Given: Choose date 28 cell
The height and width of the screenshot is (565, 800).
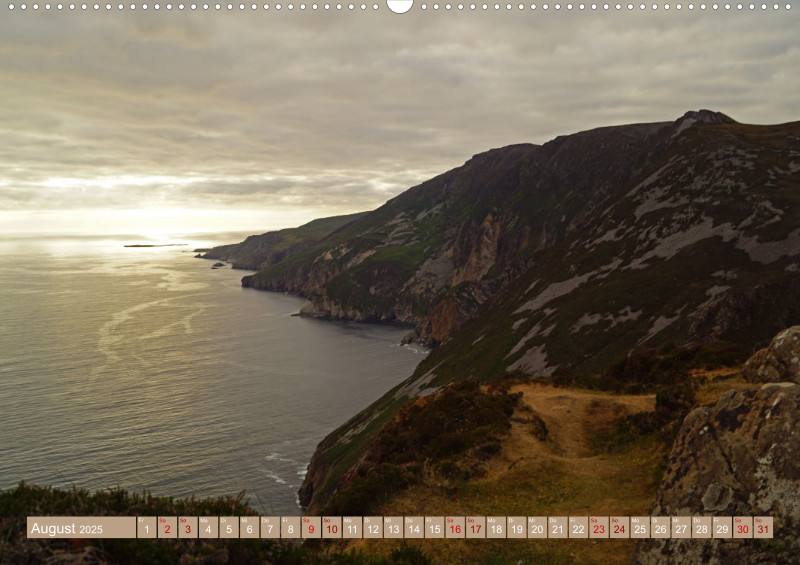Looking at the screenshot, I should (x=701, y=527).
